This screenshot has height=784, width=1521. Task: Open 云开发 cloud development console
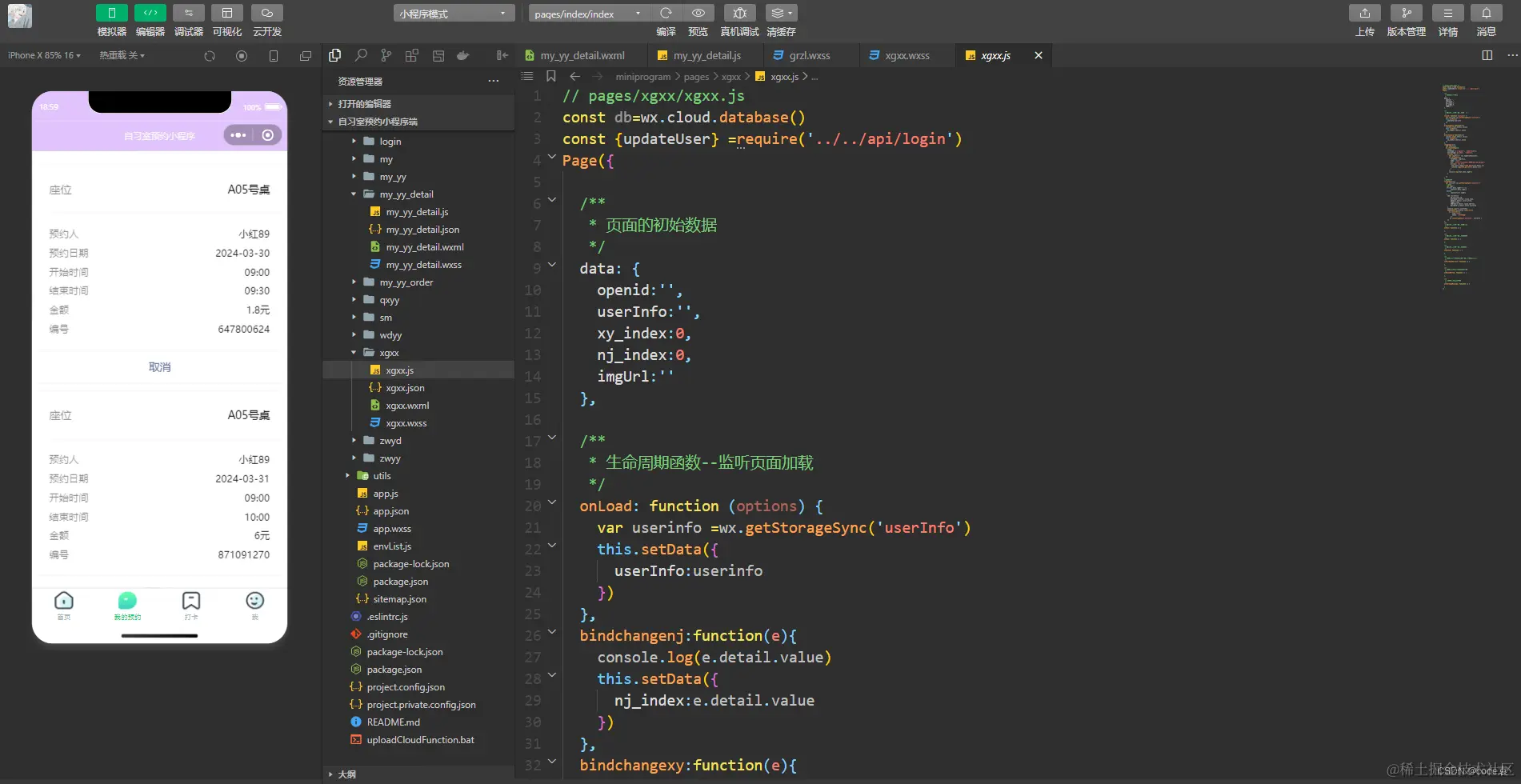click(x=267, y=13)
